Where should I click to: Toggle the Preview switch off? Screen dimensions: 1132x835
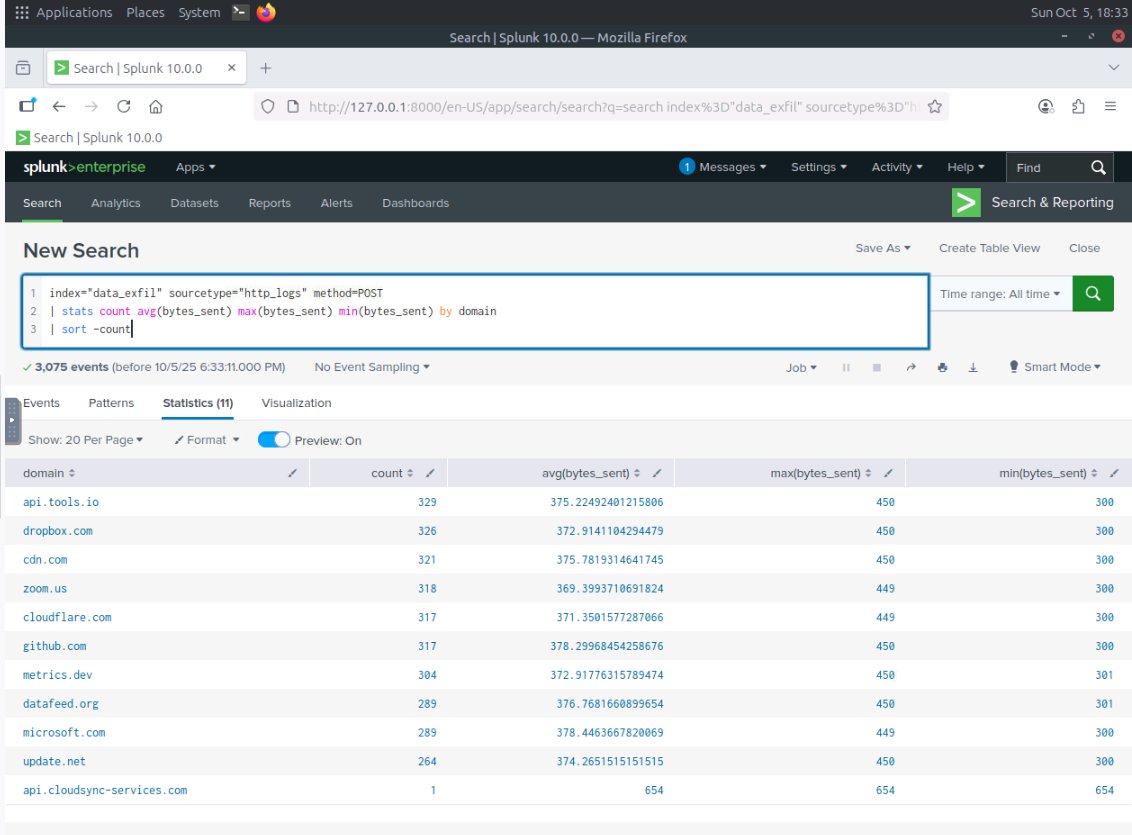[274, 440]
